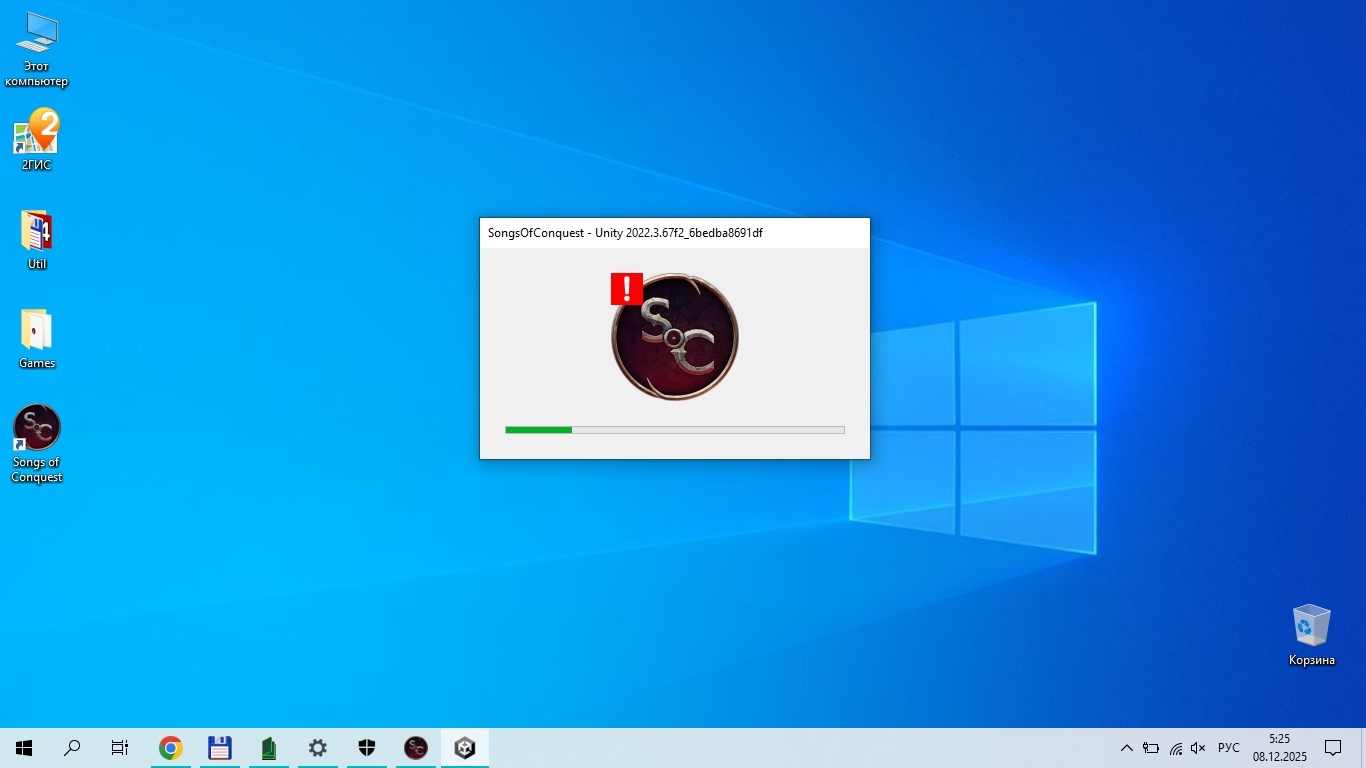Expand the hidden system tray icons

pyautogui.click(x=1126, y=748)
